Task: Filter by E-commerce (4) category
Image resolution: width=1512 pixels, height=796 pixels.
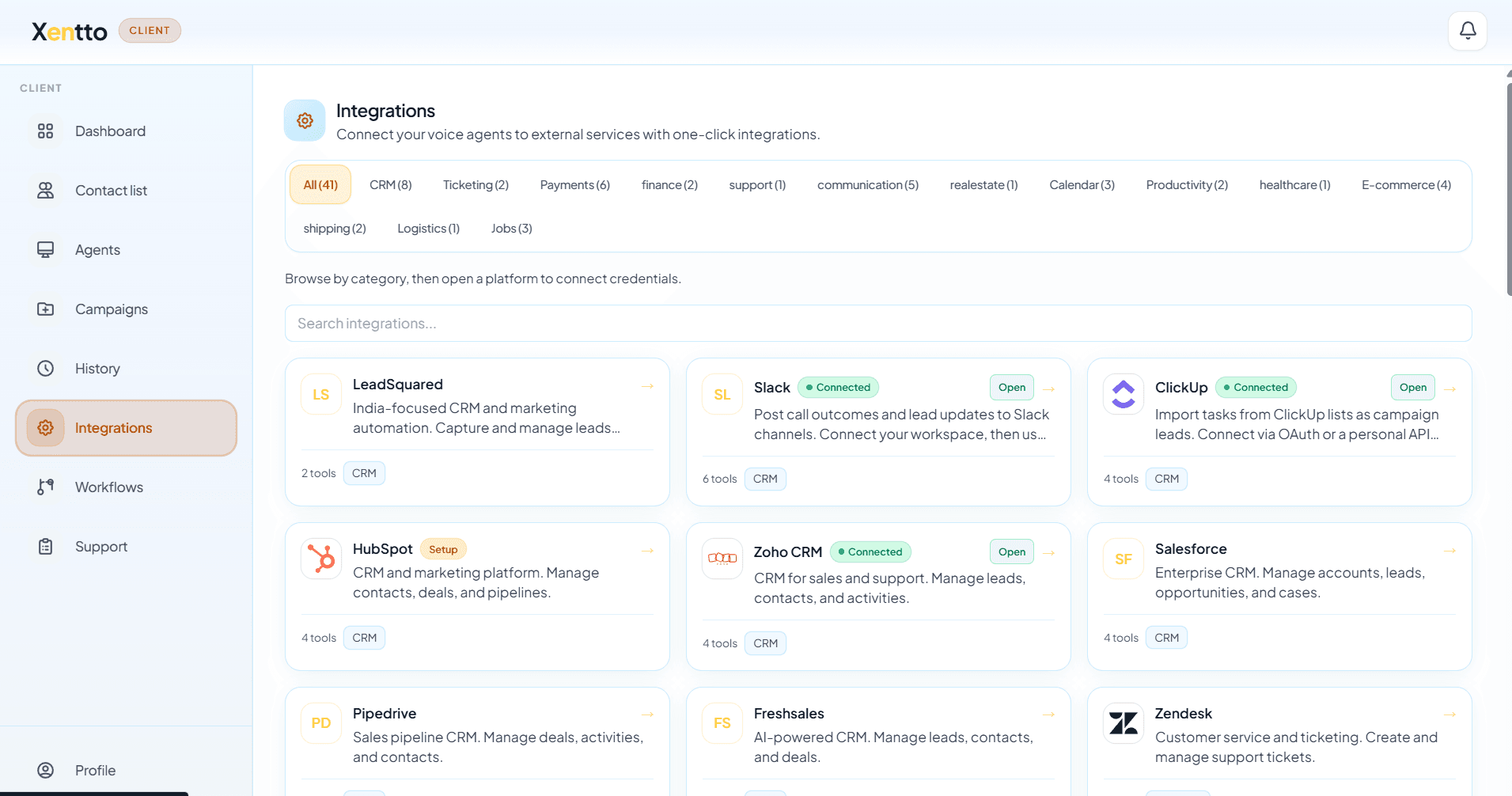Action: click(x=1406, y=184)
